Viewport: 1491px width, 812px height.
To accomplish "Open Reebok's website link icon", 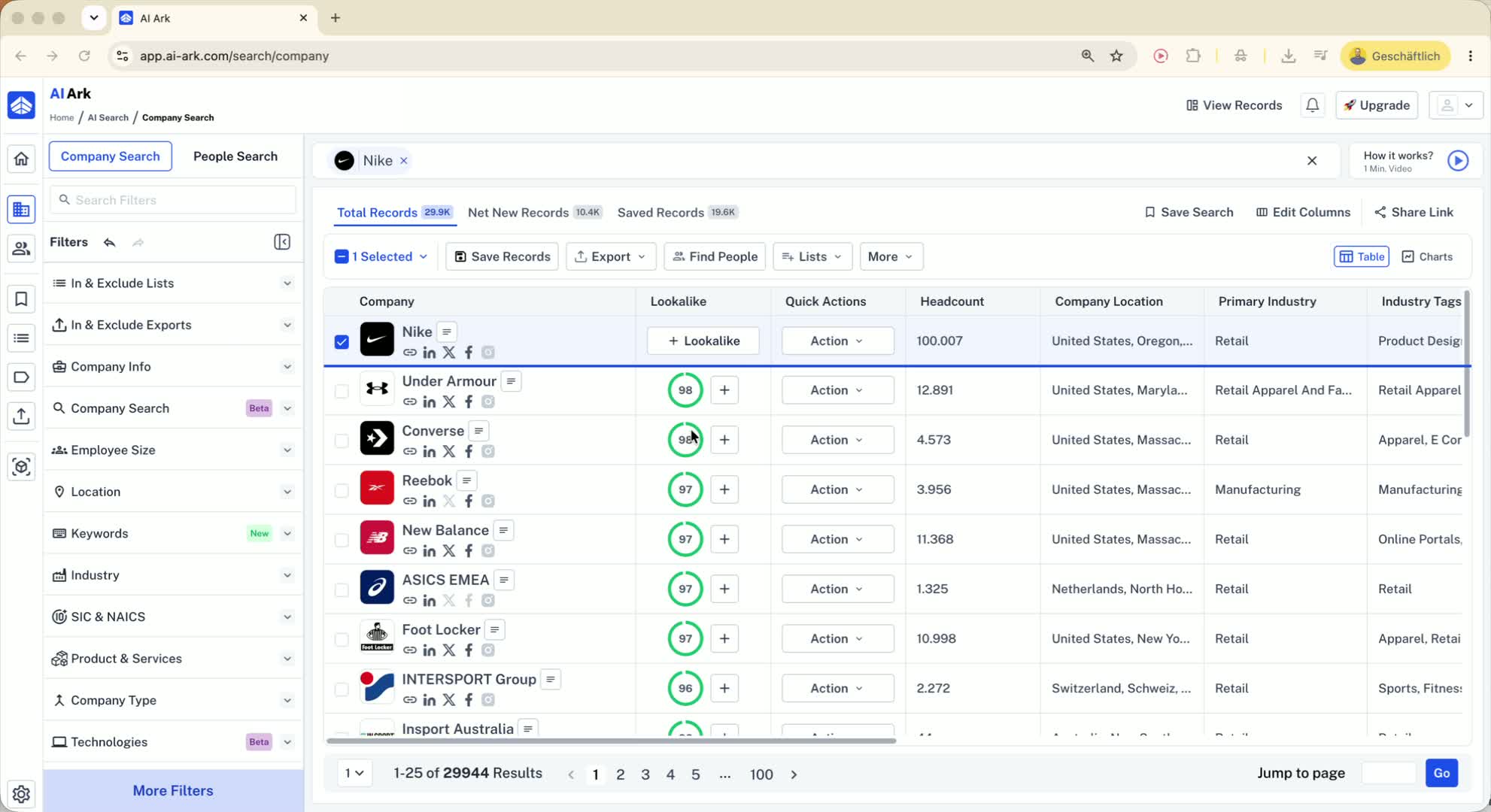I will click(410, 501).
